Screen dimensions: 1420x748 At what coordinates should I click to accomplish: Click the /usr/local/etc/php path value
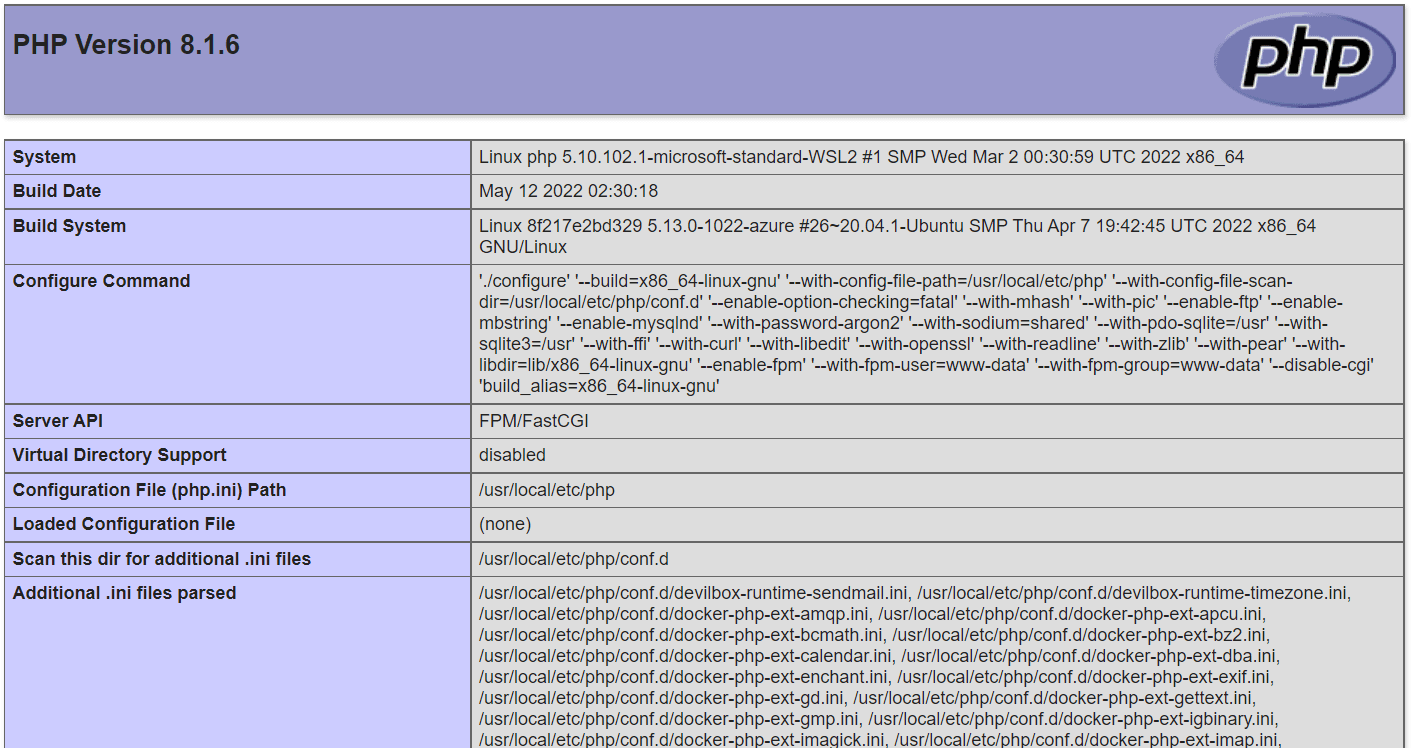point(547,490)
